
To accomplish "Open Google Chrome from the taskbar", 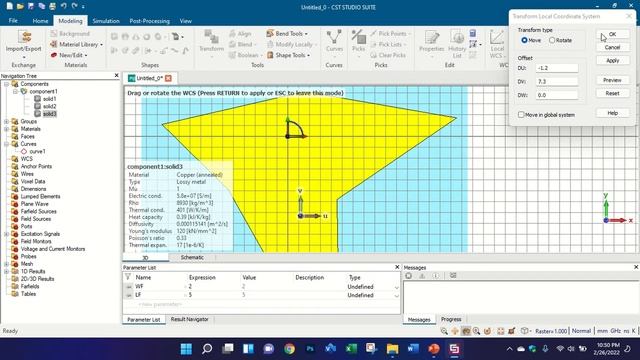I will (x=289, y=349).
